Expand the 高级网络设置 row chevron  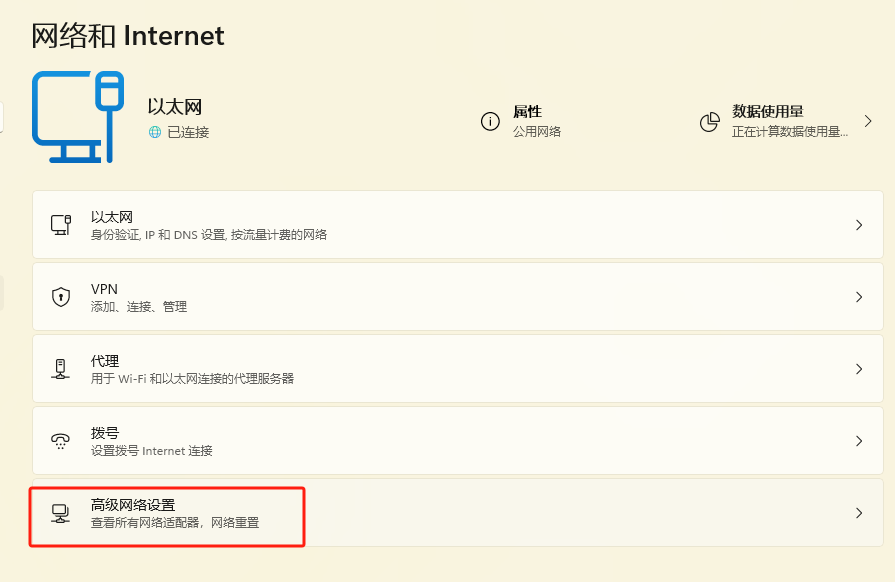858,513
